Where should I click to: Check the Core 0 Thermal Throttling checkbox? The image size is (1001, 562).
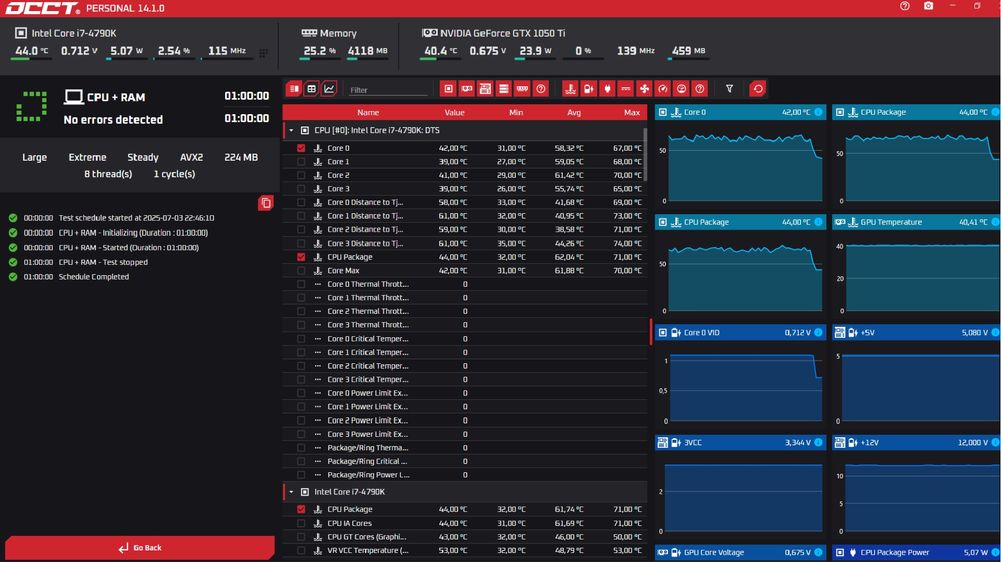pos(301,284)
